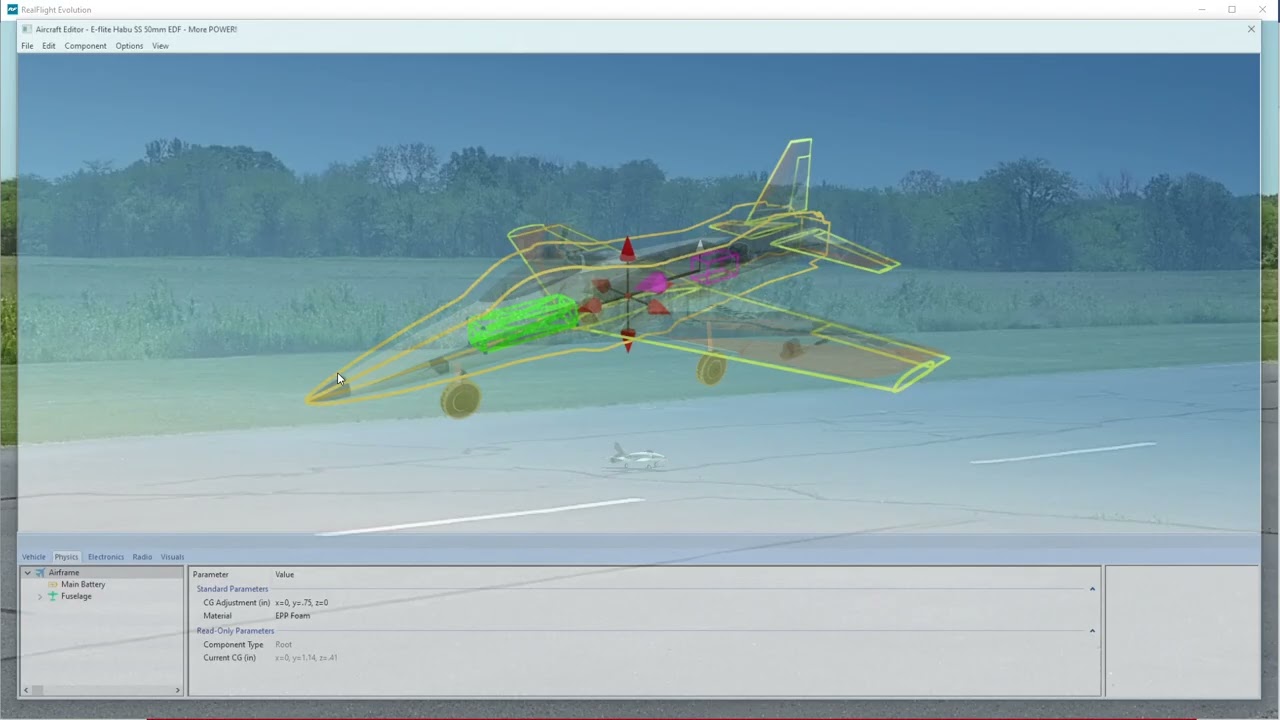The width and height of the screenshot is (1280, 720).
Task: Collapse the Read-Only Parameters section
Action: click(1092, 631)
